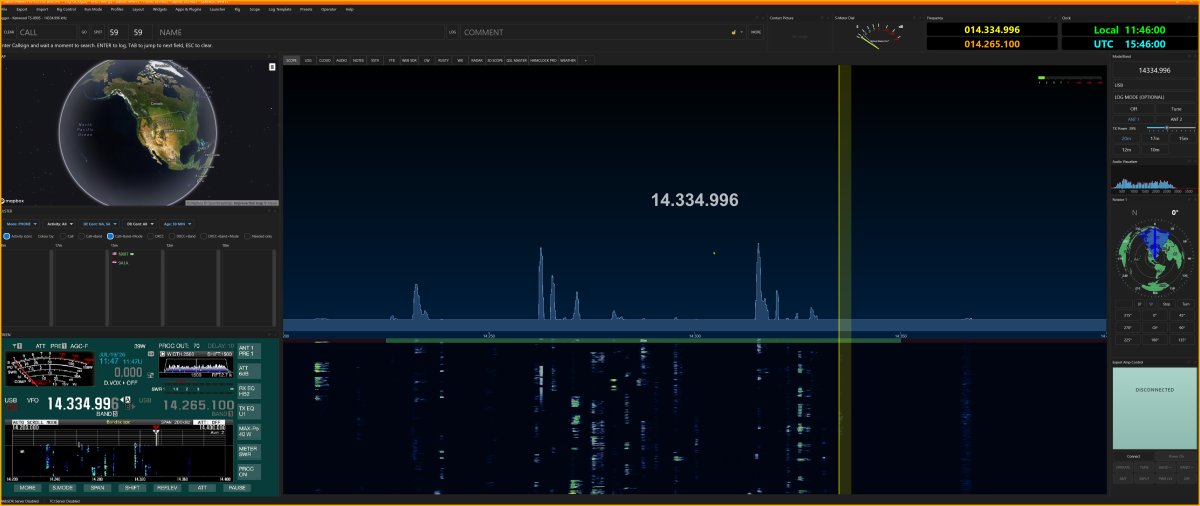Open the Log Template menu
The height and width of the screenshot is (506, 1200).
tap(280, 9)
